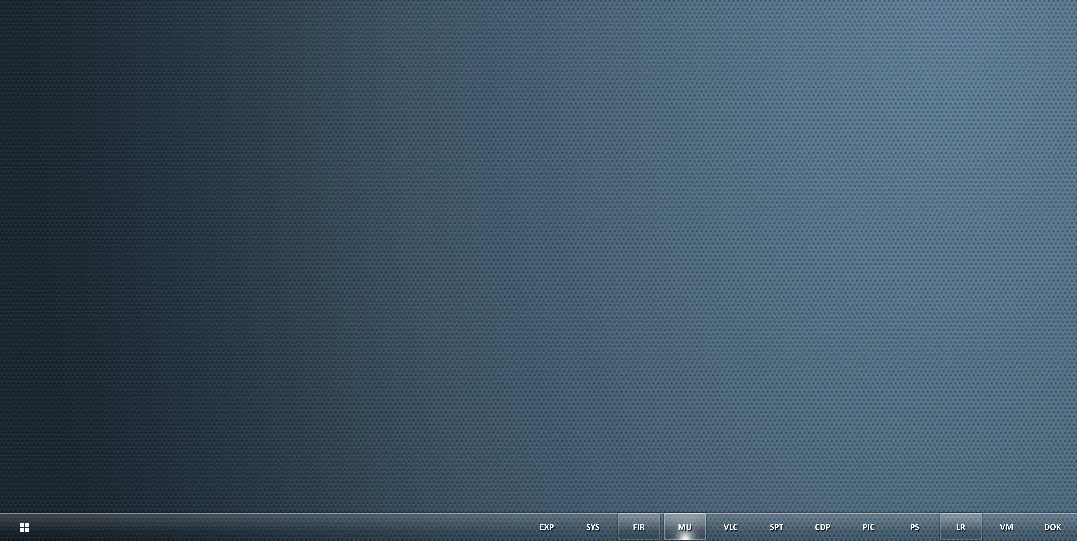This screenshot has width=1077, height=541.
Task: Launch the EXP taskbar shortcut
Action: pos(547,527)
